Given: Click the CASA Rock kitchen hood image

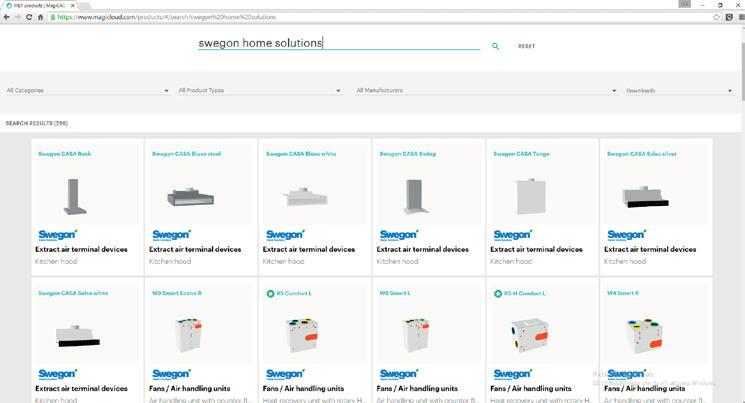Looking at the screenshot, I should pyautogui.click(x=75, y=197).
